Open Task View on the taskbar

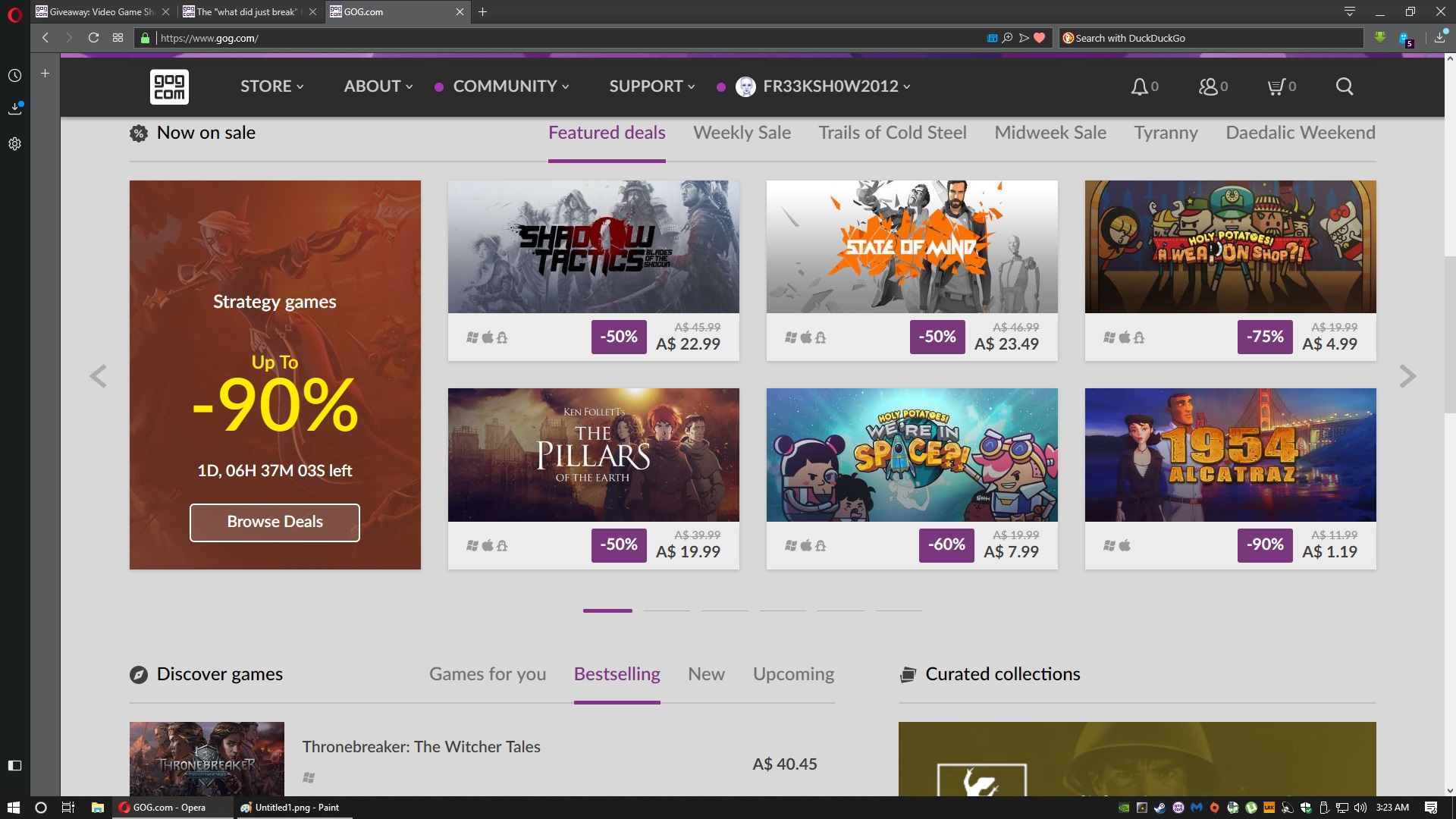(x=67, y=808)
